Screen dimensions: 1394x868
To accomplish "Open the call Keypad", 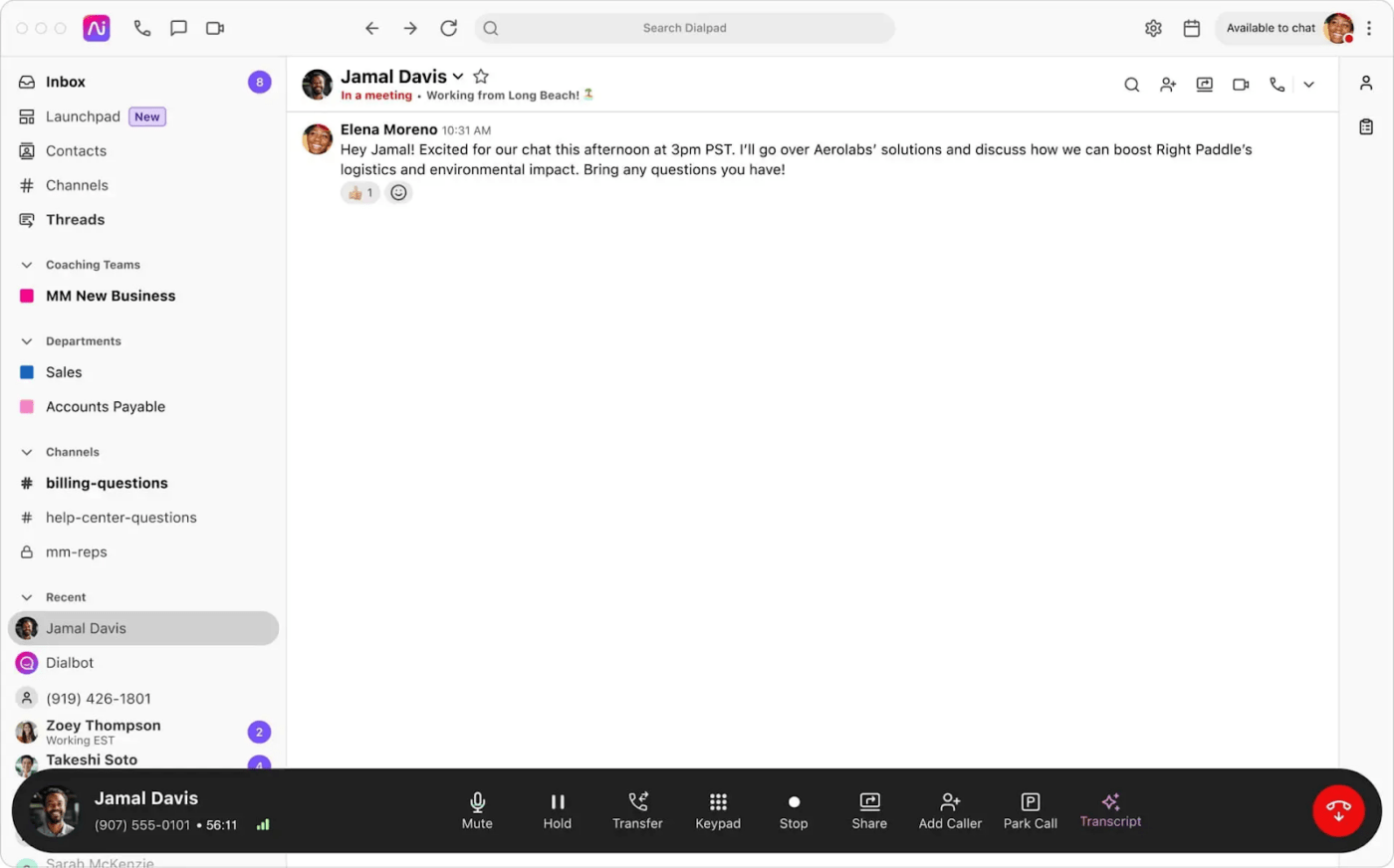I will pyautogui.click(x=718, y=810).
